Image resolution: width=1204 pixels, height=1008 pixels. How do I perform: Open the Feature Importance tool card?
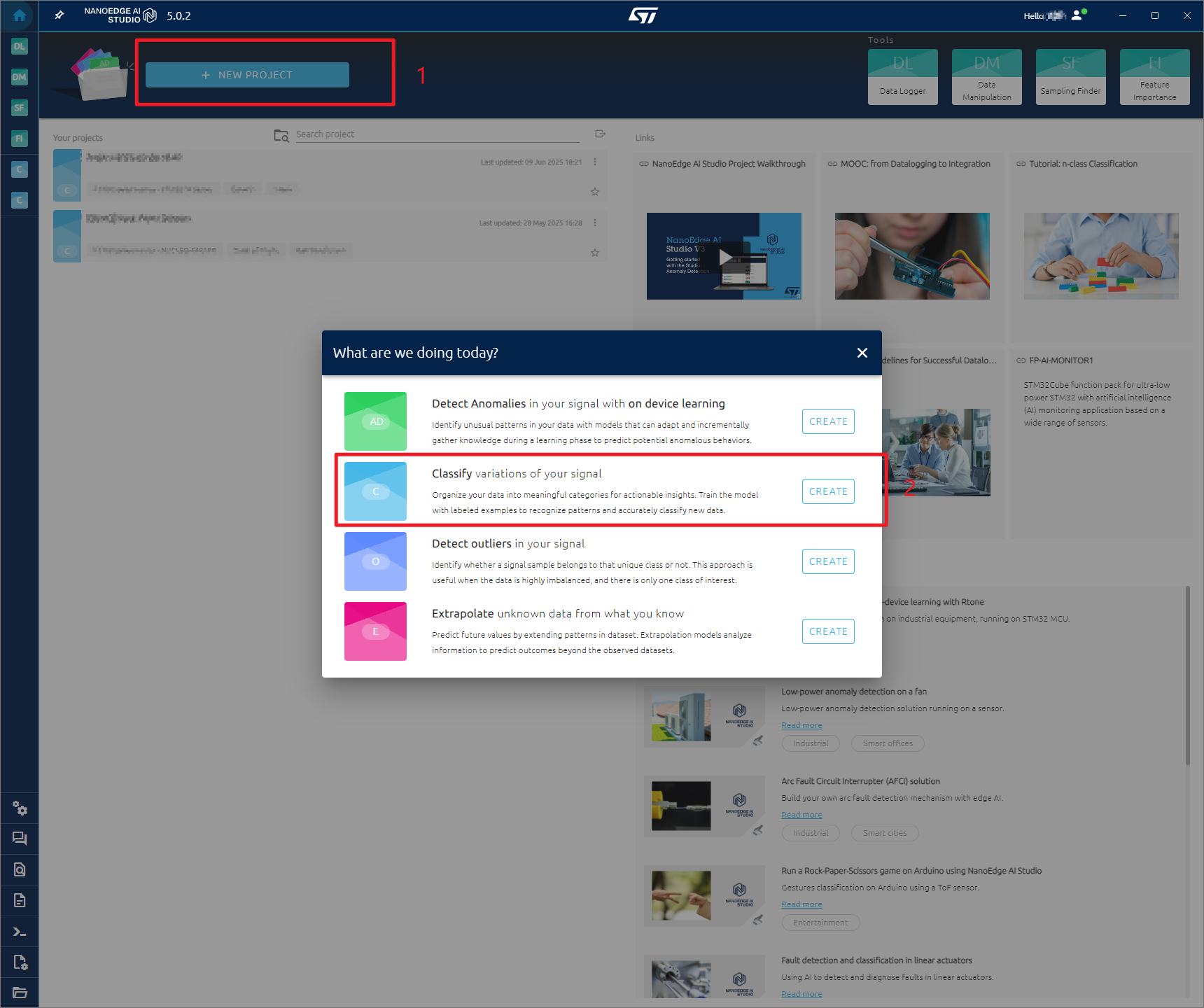(x=1155, y=77)
